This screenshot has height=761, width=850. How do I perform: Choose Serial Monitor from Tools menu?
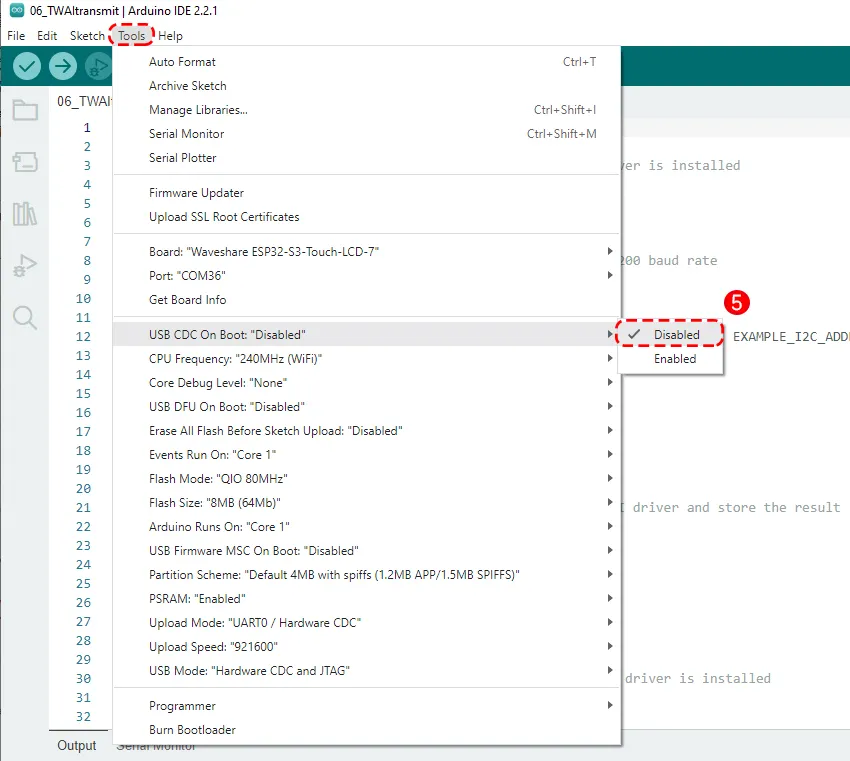pyautogui.click(x=186, y=134)
